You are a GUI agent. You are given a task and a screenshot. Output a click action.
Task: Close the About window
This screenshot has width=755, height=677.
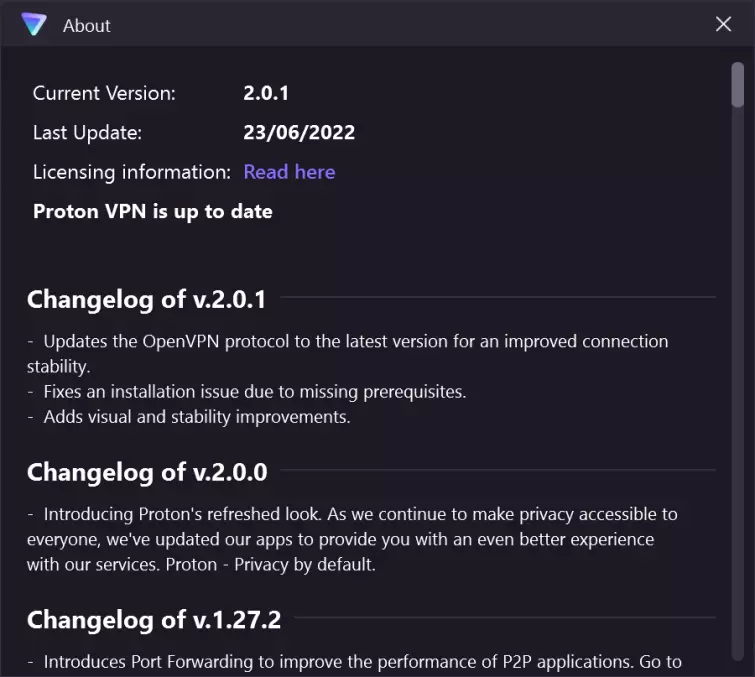click(723, 25)
